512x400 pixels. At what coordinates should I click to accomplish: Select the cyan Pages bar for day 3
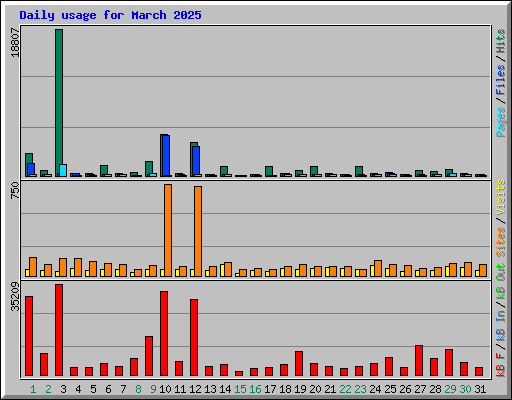tap(63, 170)
